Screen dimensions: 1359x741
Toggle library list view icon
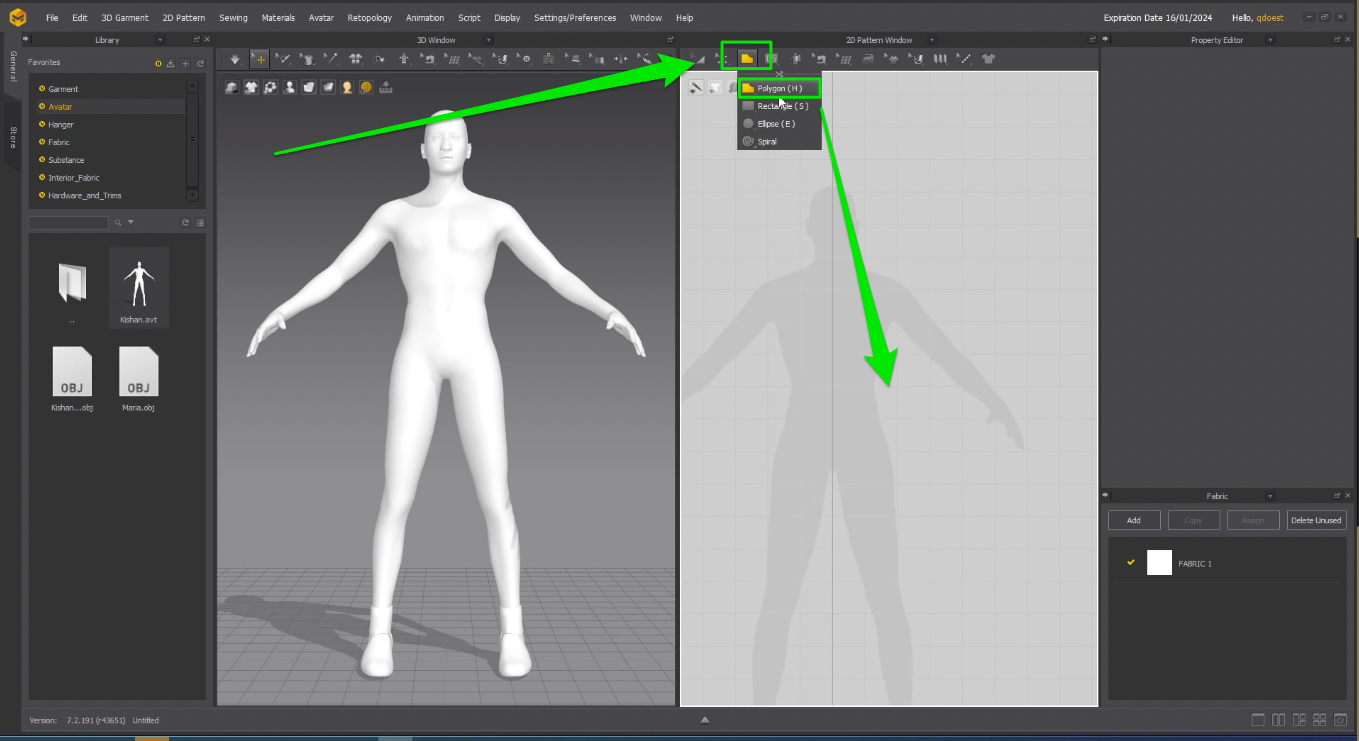pyautogui.click(x=200, y=222)
